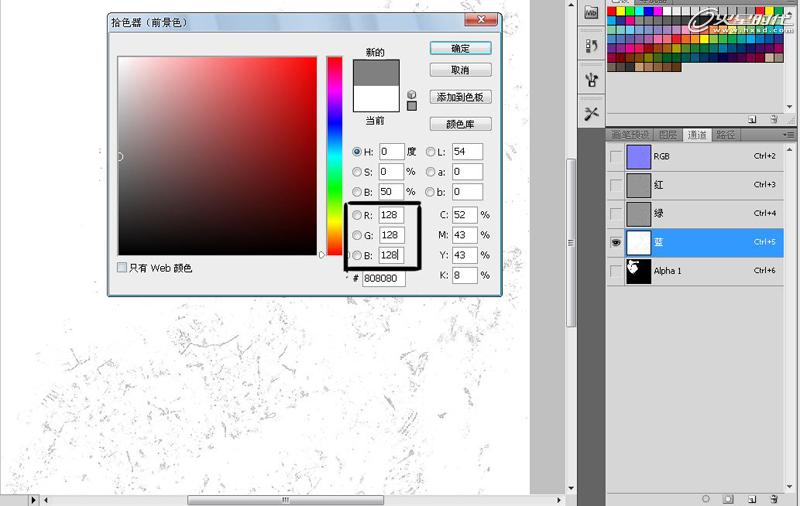The height and width of the screenshot is (506, 800).
Task: Confirm color with 确定 button
Action: pyautogui.click(x=461, y=48)
